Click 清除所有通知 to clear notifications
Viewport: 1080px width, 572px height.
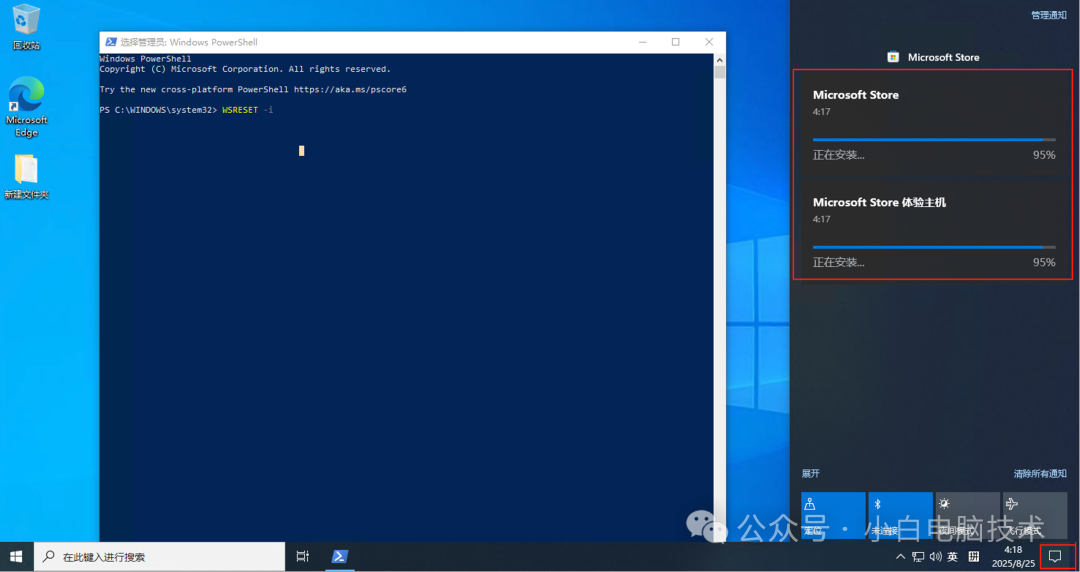pos(1040,473)
